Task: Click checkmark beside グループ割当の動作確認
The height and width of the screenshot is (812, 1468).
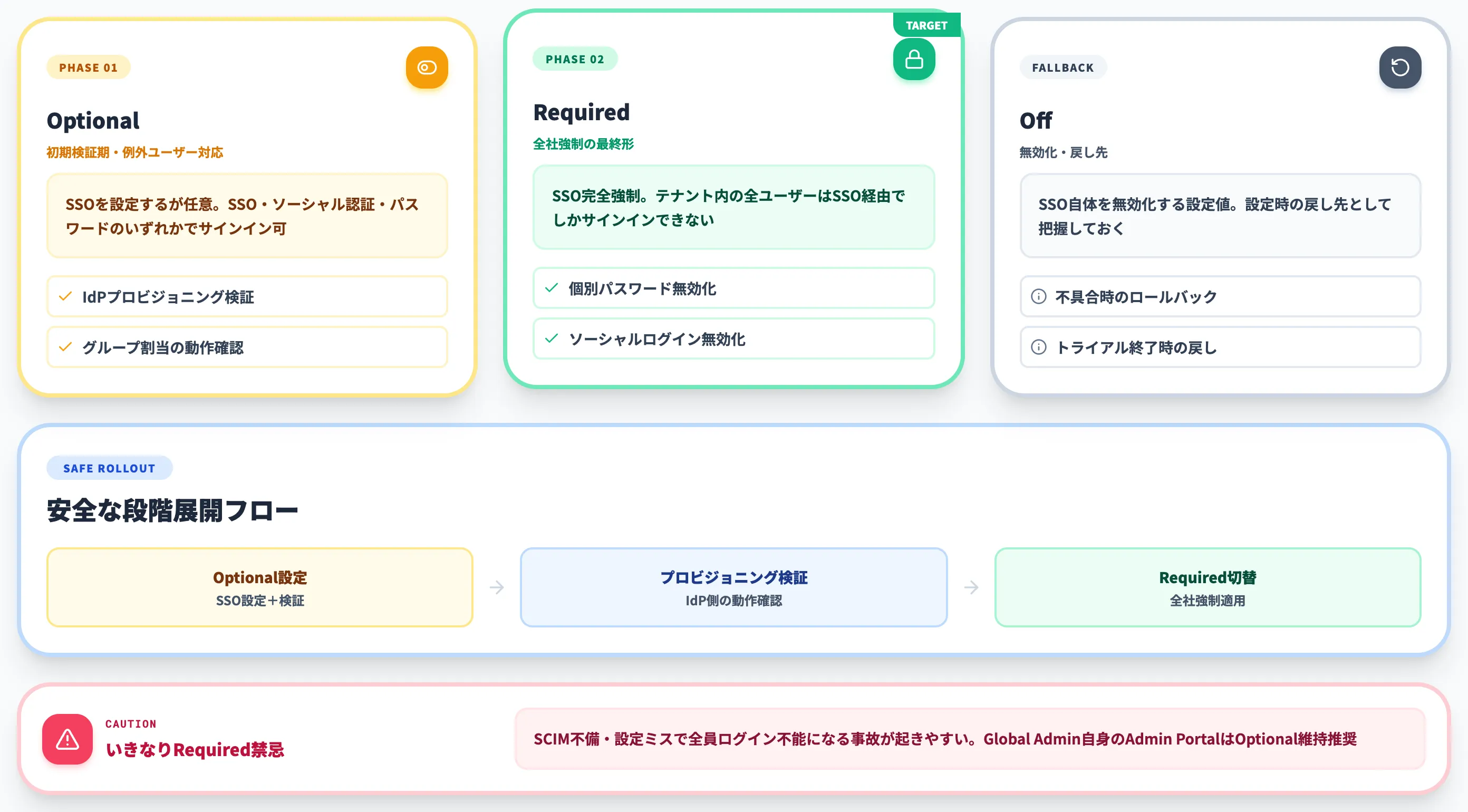Action: pyautogui.click(x=65, y=347)
